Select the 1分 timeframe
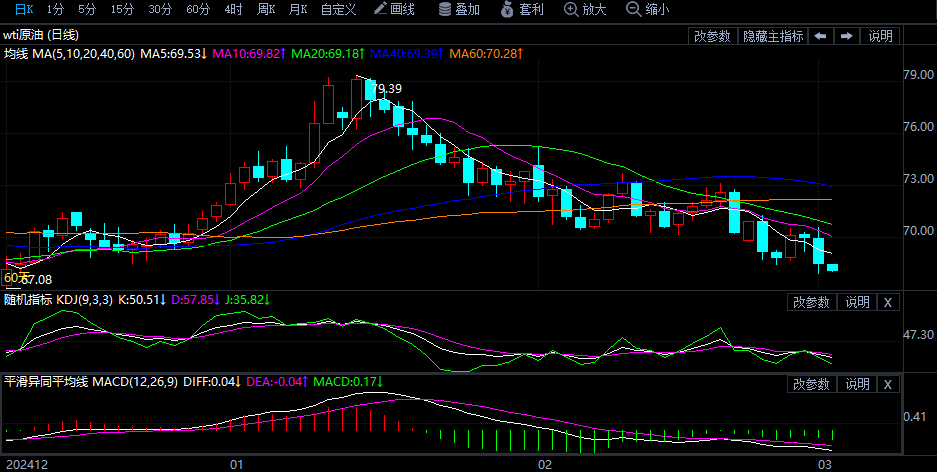937x472 pixels. [55, 9]
